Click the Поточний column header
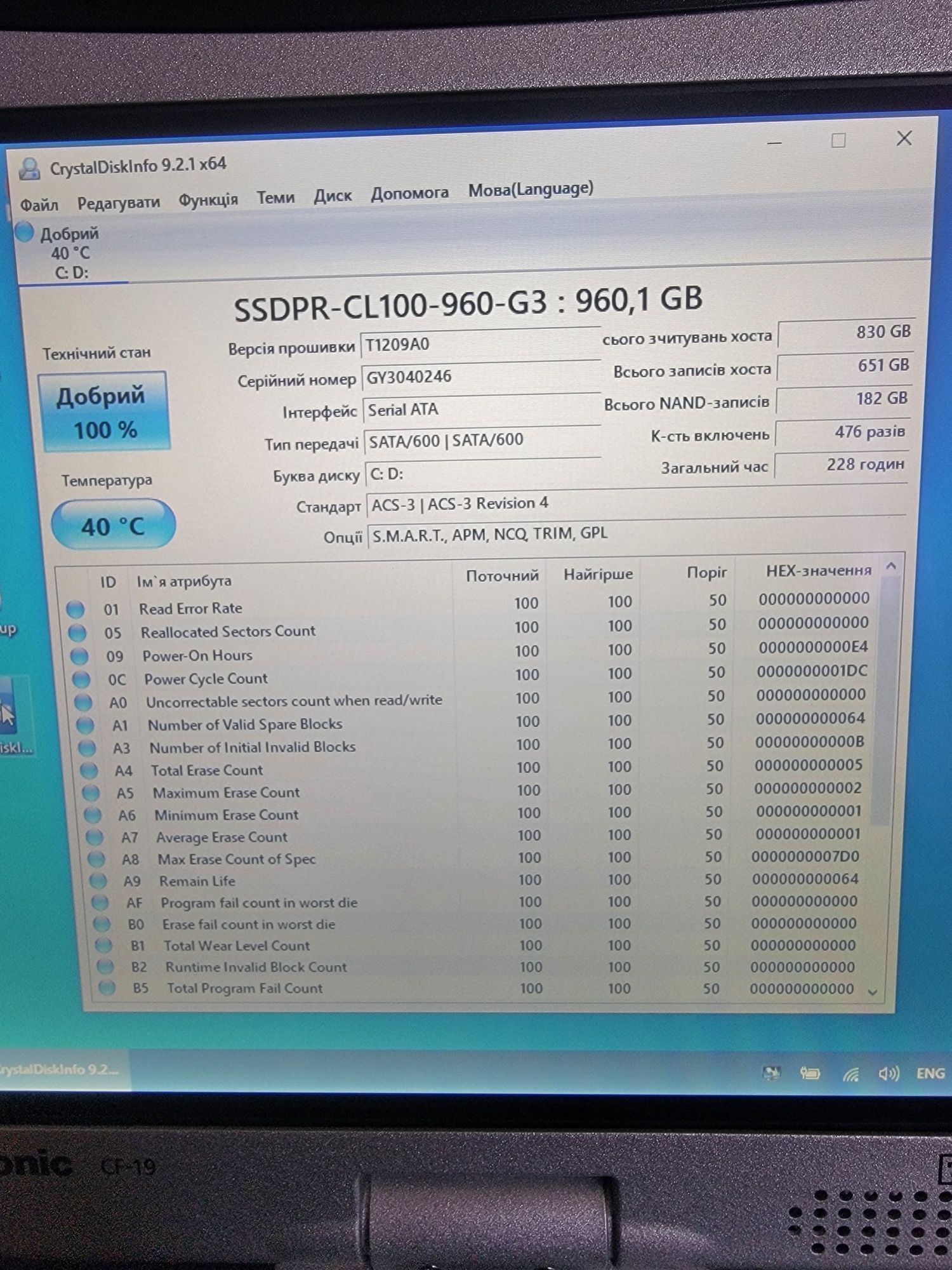The width and height of the screenshot is (952, 1270). click(502, 576)
